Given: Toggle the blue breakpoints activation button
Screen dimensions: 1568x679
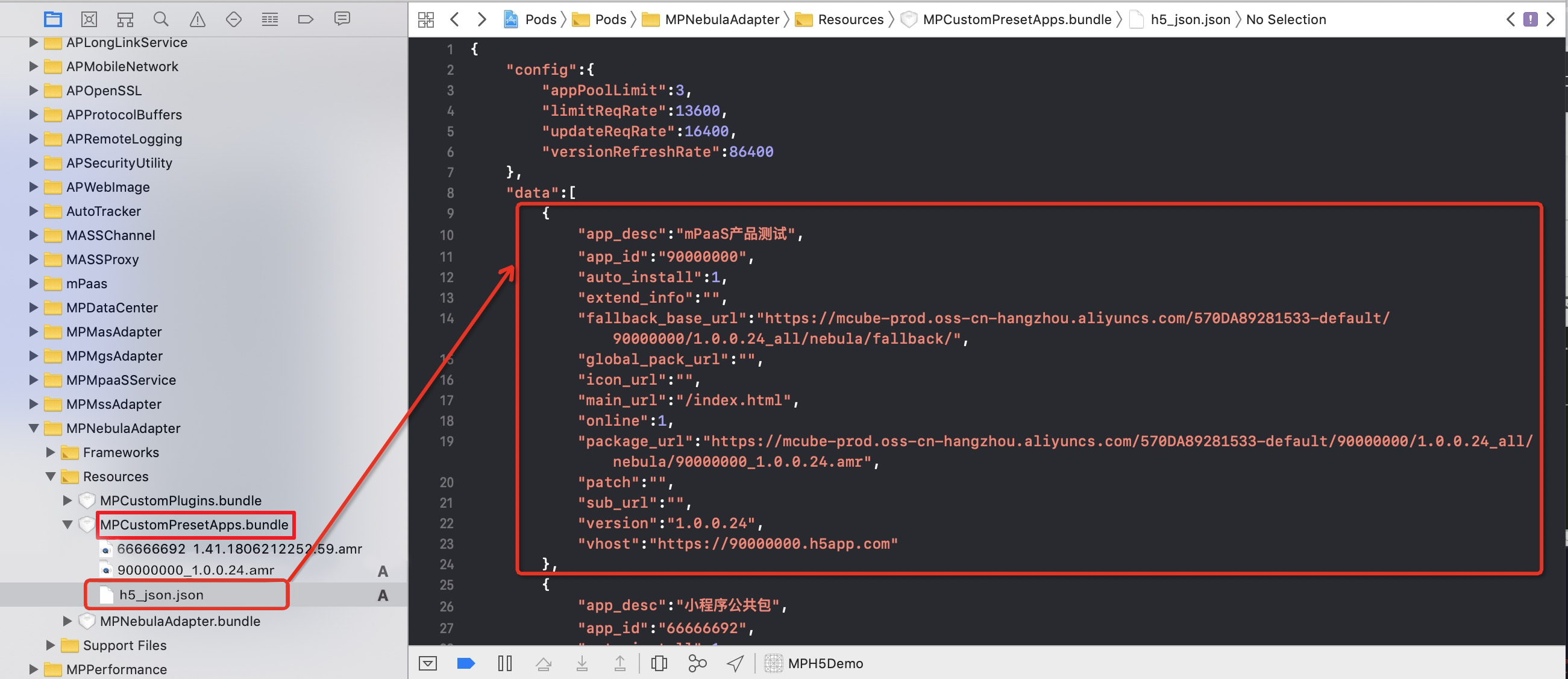Looking at the screenshot, I should coord(466,663).
